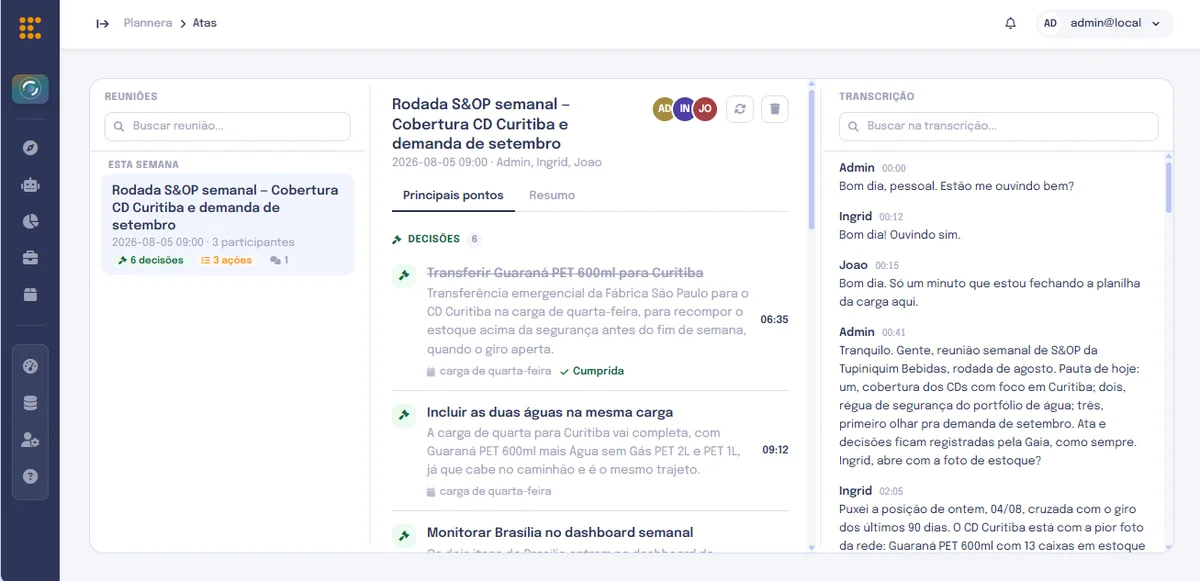
Task: Click the Cumprida status label
Action: coord(592,371)
